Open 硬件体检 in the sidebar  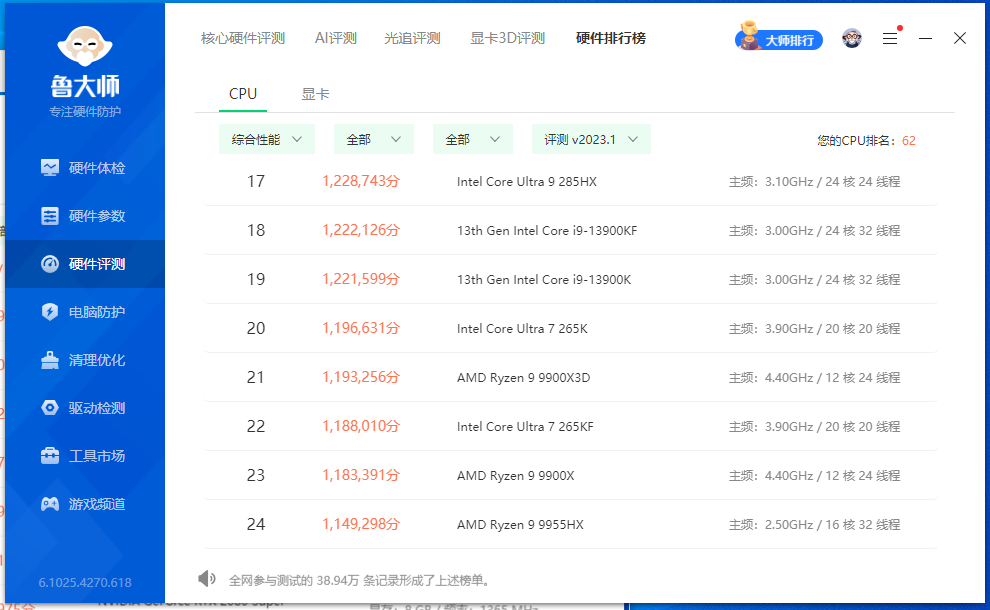(85, 168)
